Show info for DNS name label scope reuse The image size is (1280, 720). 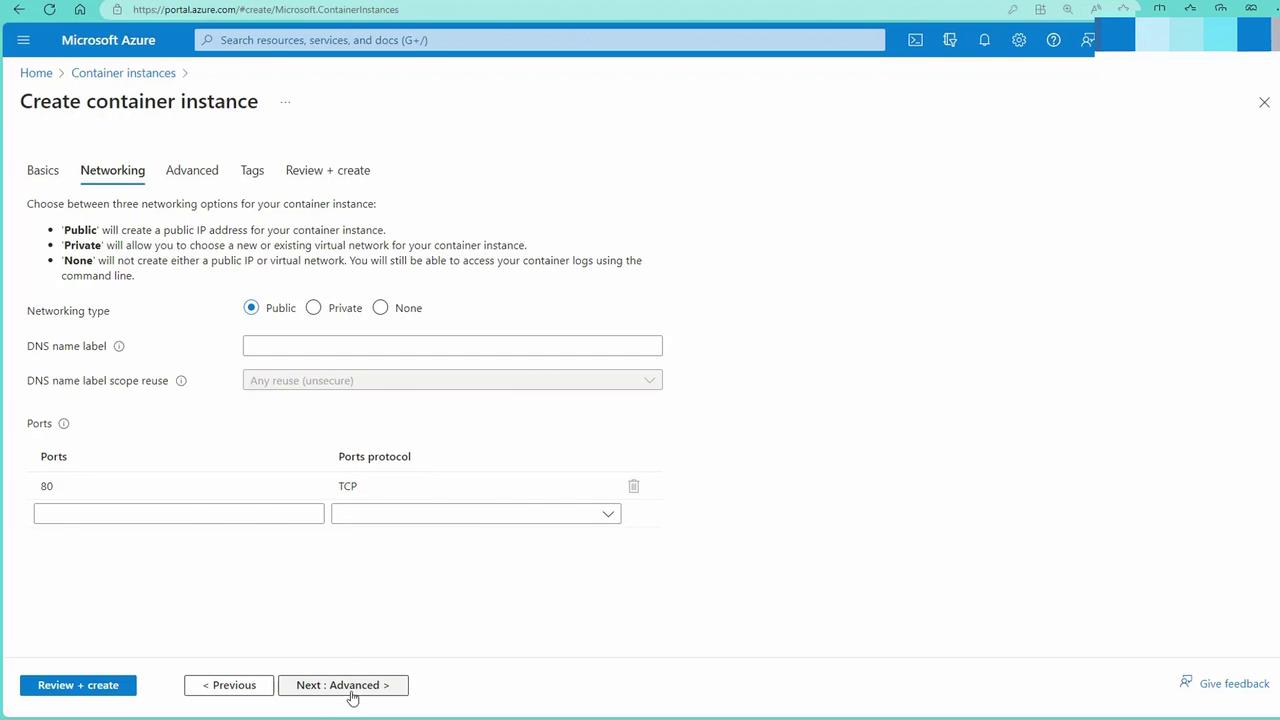point(181,381)
